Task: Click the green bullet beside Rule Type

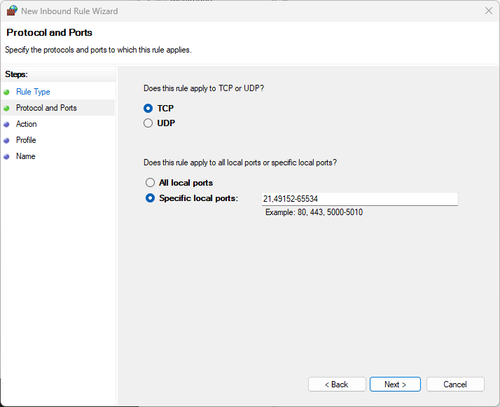Action: coord(6,92)
